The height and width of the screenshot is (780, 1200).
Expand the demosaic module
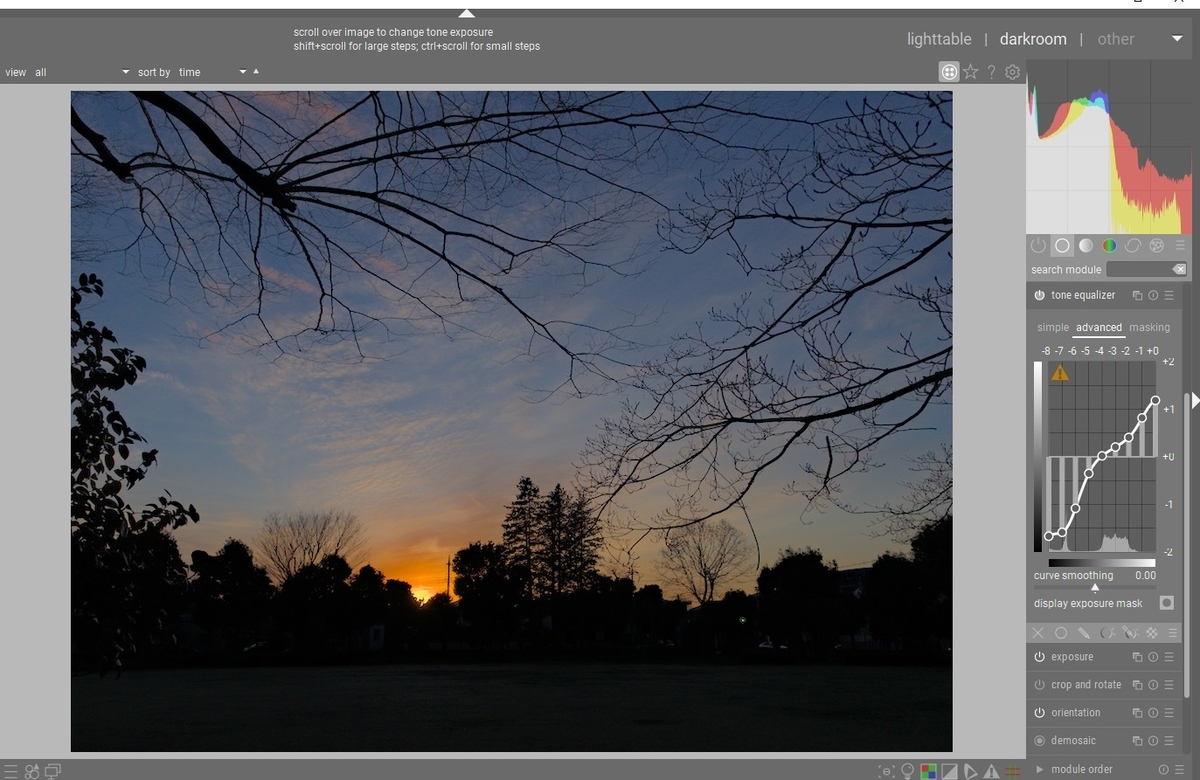pos(1073,741)
